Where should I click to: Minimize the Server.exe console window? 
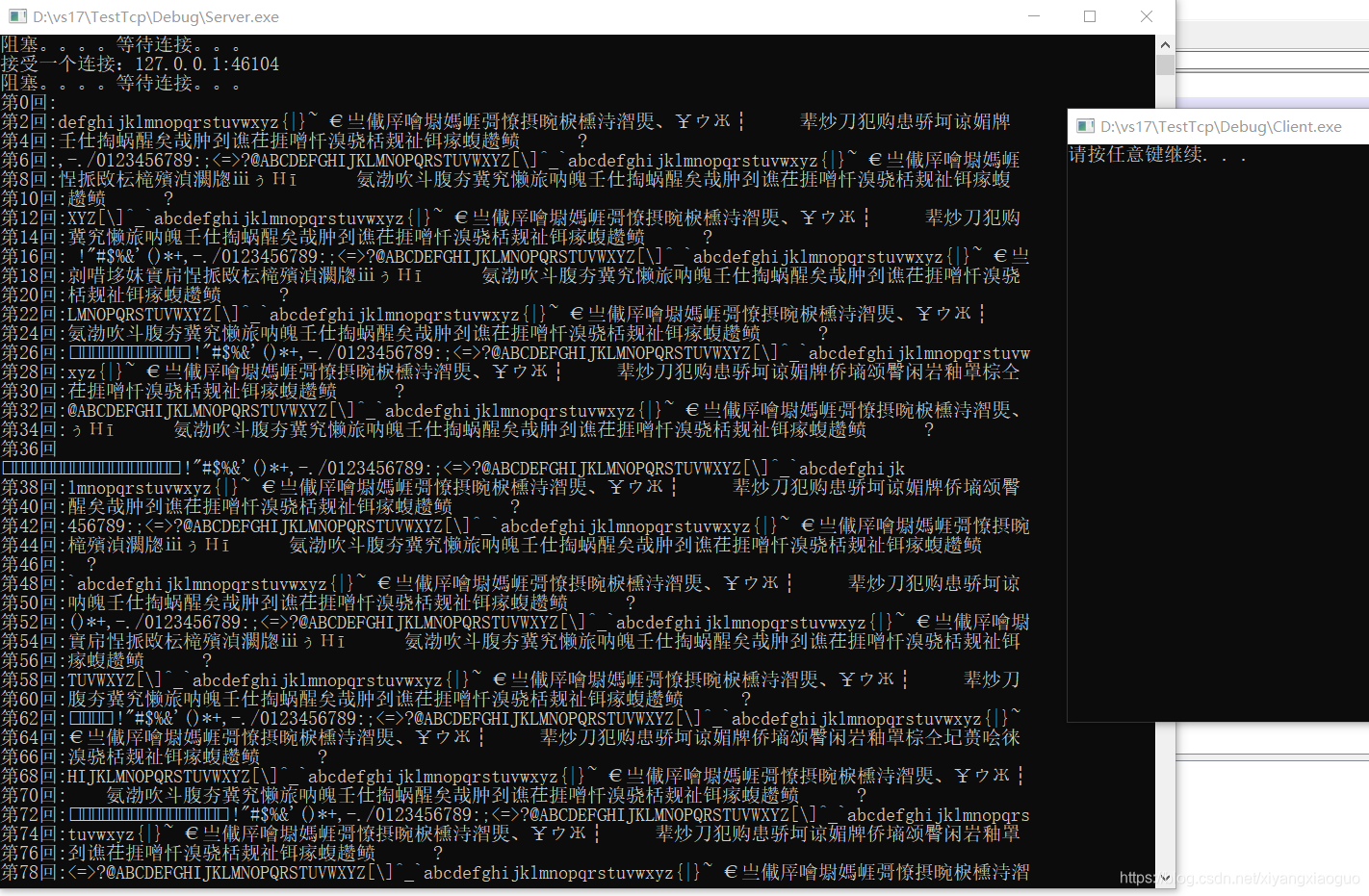(1032, 16)
